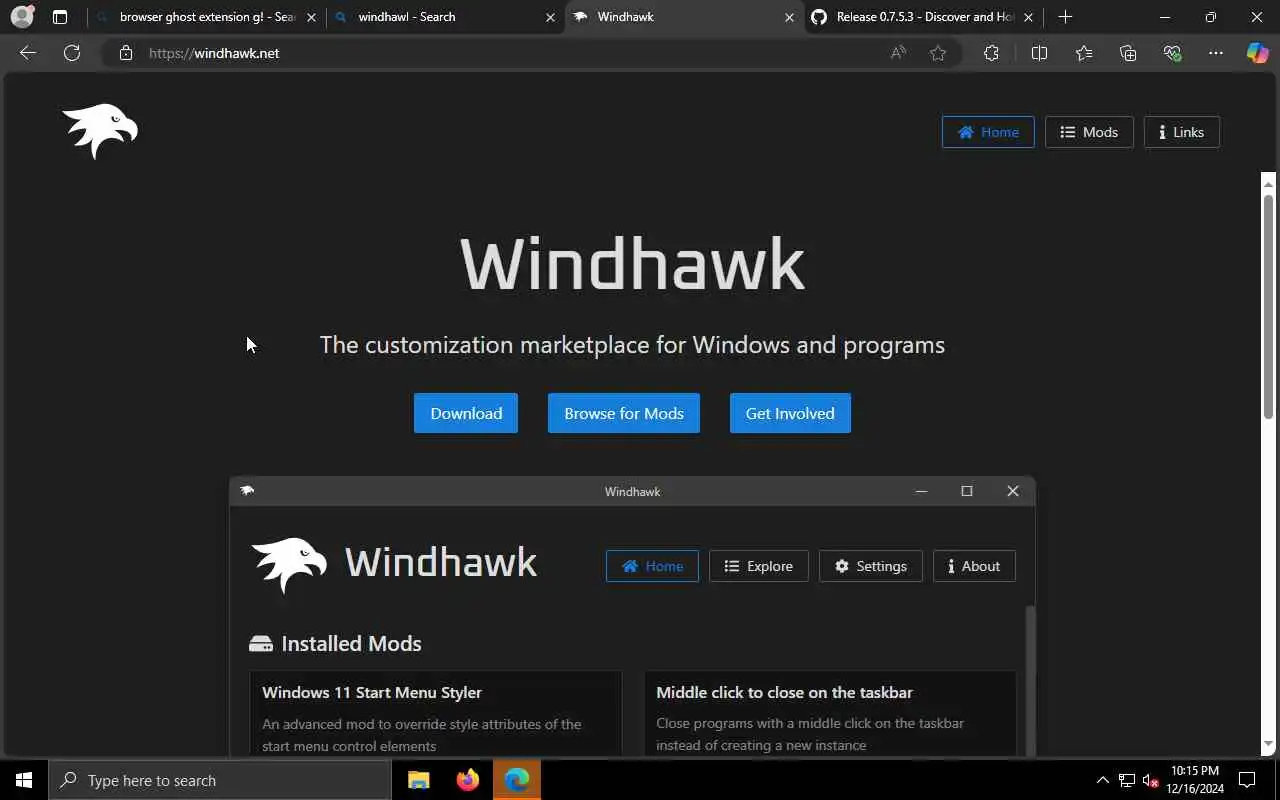Click the Installed Mods heading

351,644
